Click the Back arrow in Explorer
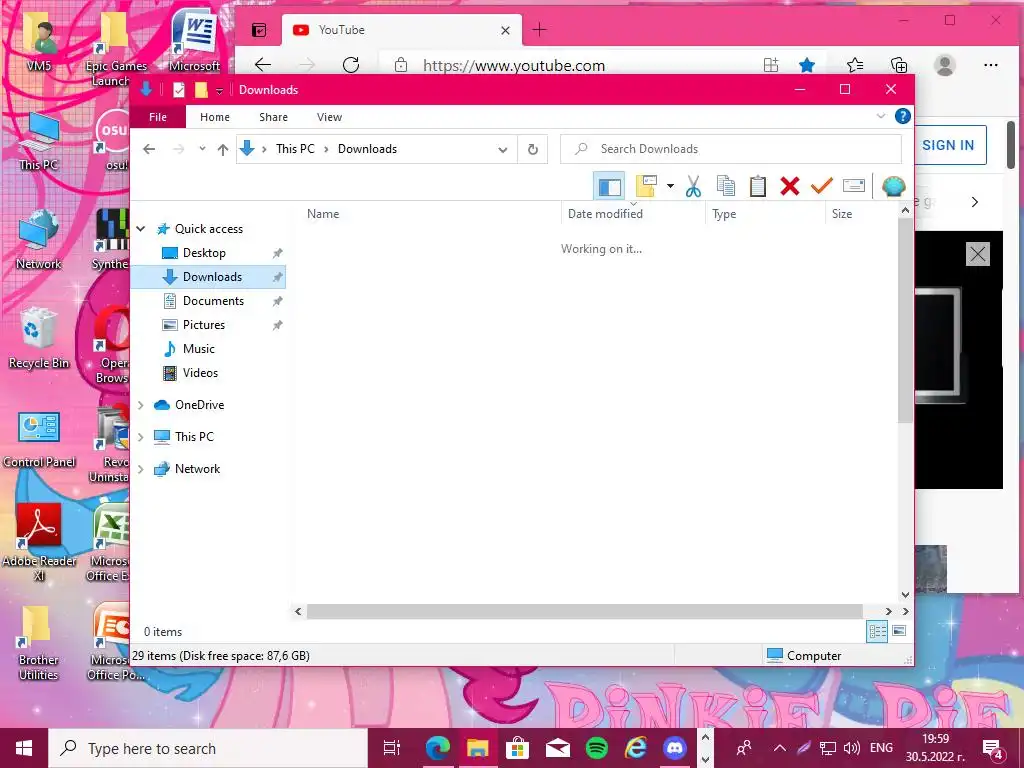This screenshot has width=1024, height=768. tap(149, 149)
